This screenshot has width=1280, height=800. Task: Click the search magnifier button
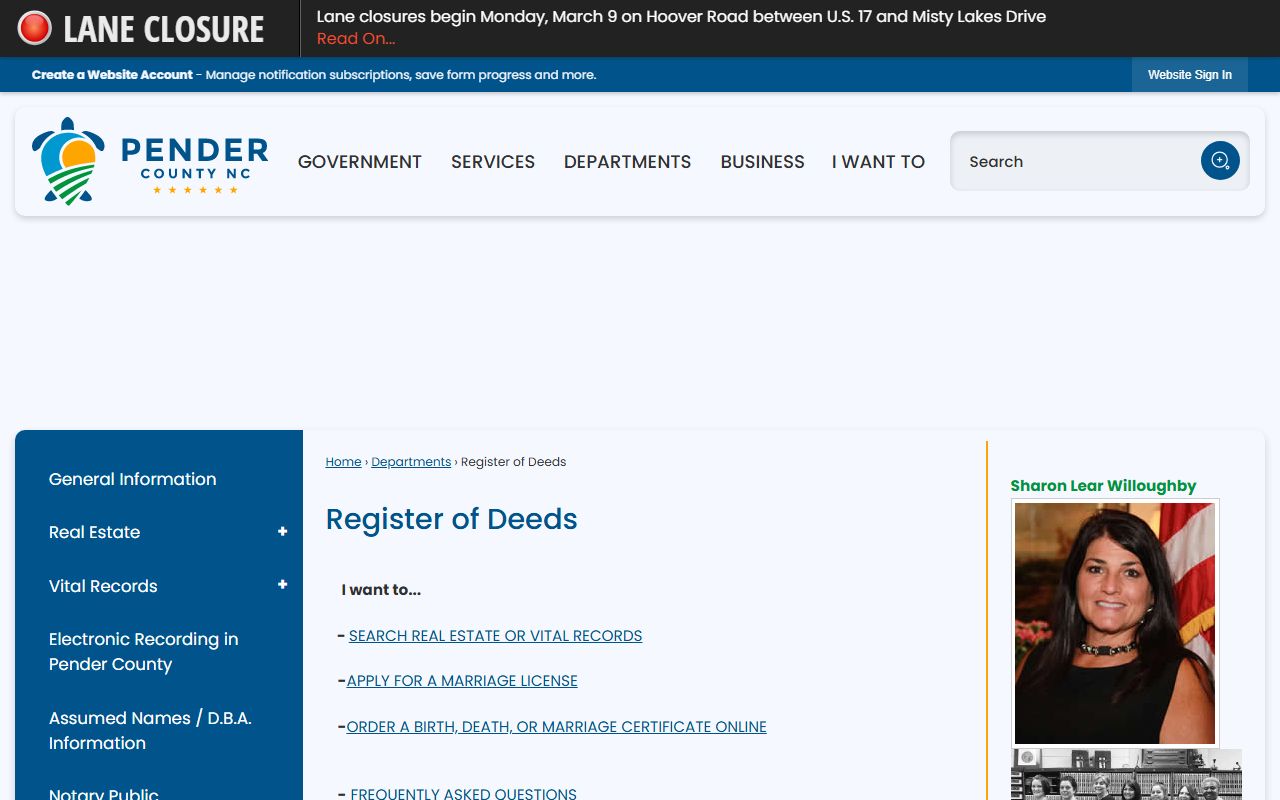tap(1220, 161)
